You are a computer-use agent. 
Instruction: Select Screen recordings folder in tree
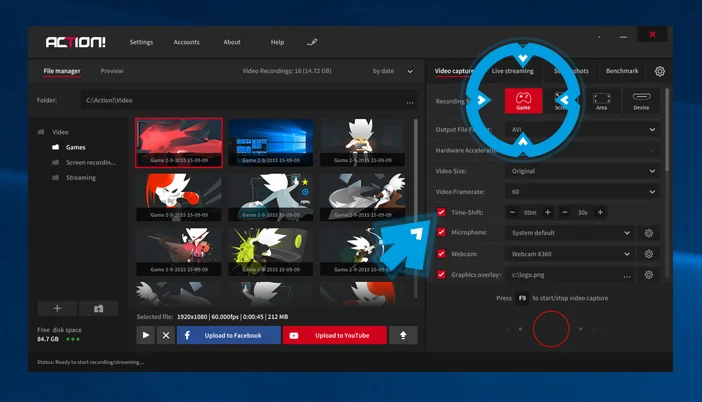coord(91,163)
